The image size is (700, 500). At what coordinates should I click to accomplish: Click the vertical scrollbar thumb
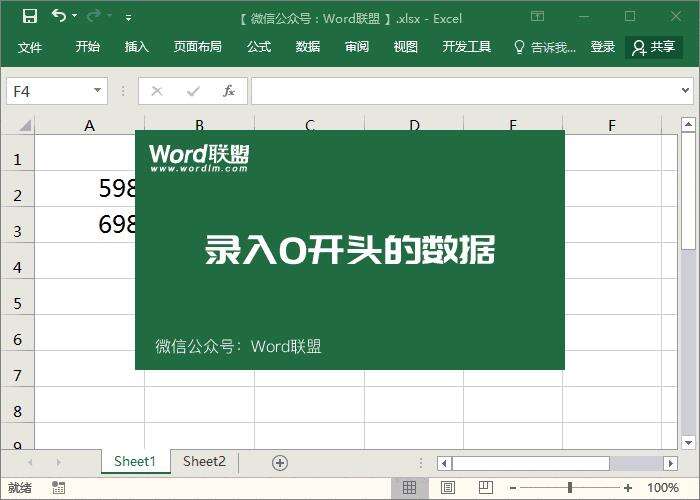pyautogui.click(x=688, y=191)
